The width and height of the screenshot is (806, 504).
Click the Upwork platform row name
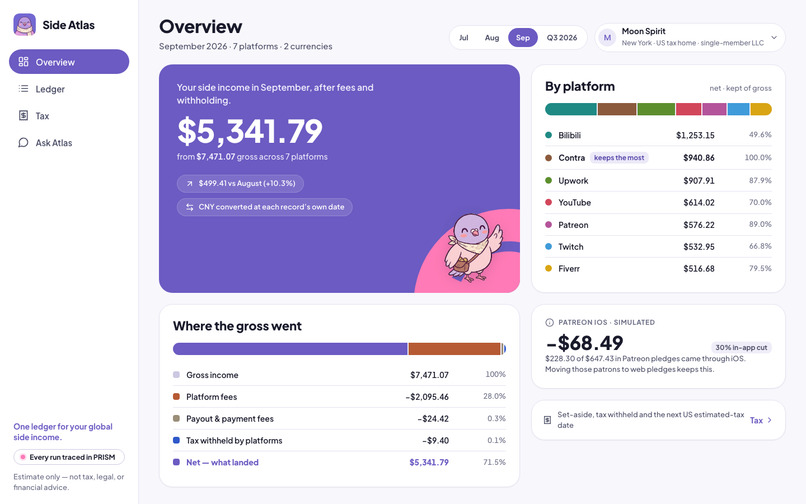pos(573,181)
